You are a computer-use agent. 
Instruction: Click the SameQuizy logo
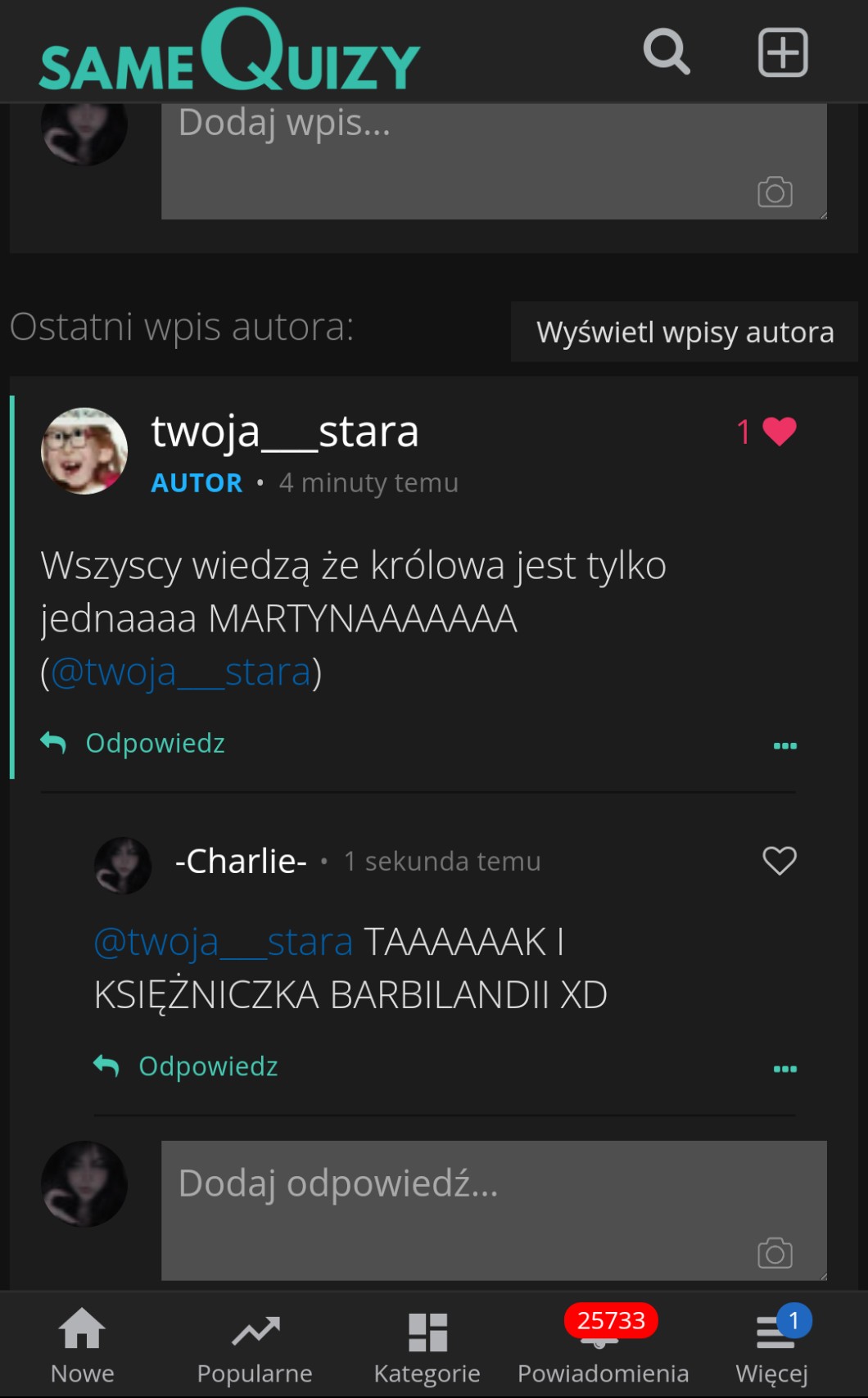pyautogui.click(x=229, y=51)
